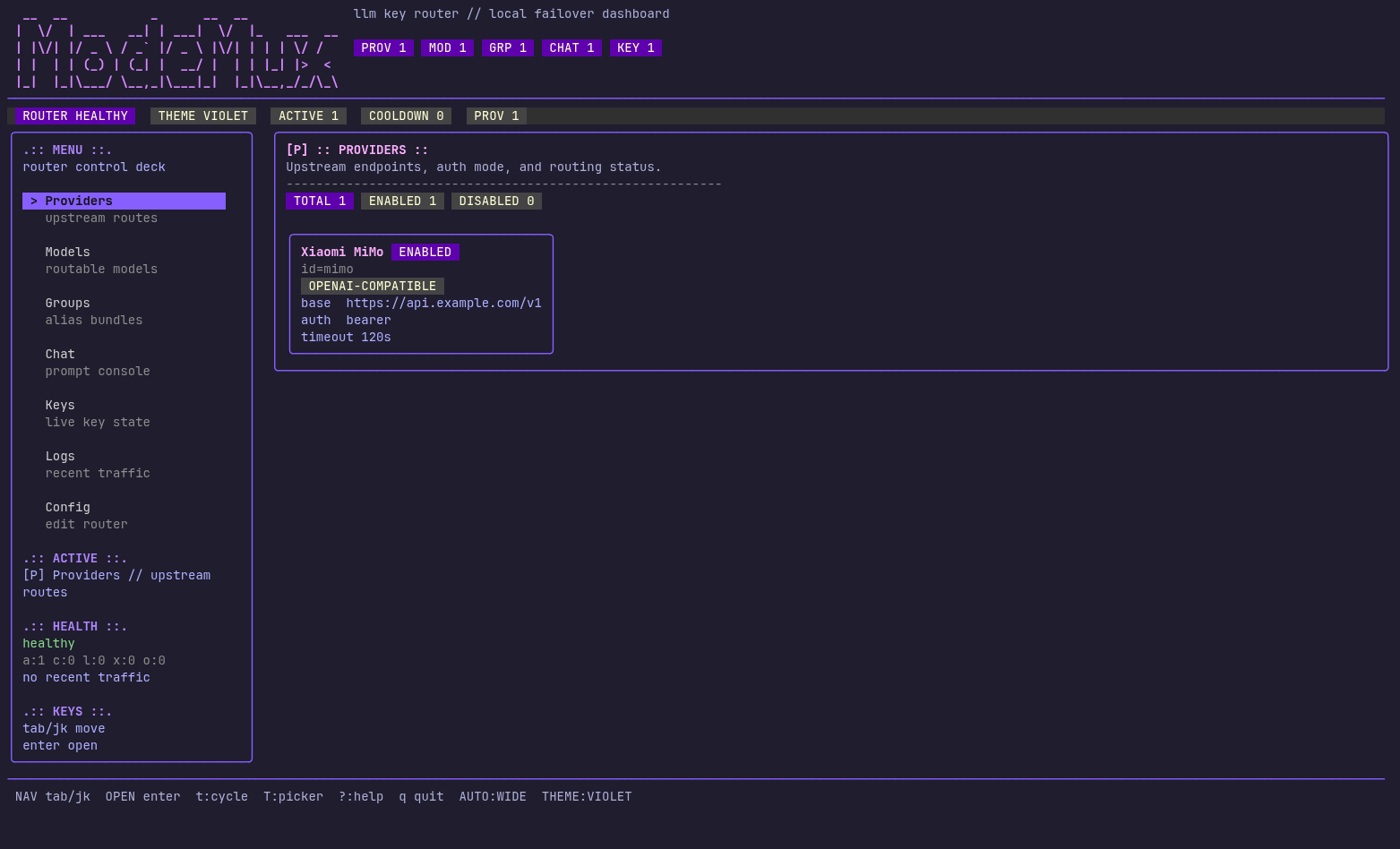Click OPEN enter in the footer
The image size is (1400, 849).
pos(142,796)
